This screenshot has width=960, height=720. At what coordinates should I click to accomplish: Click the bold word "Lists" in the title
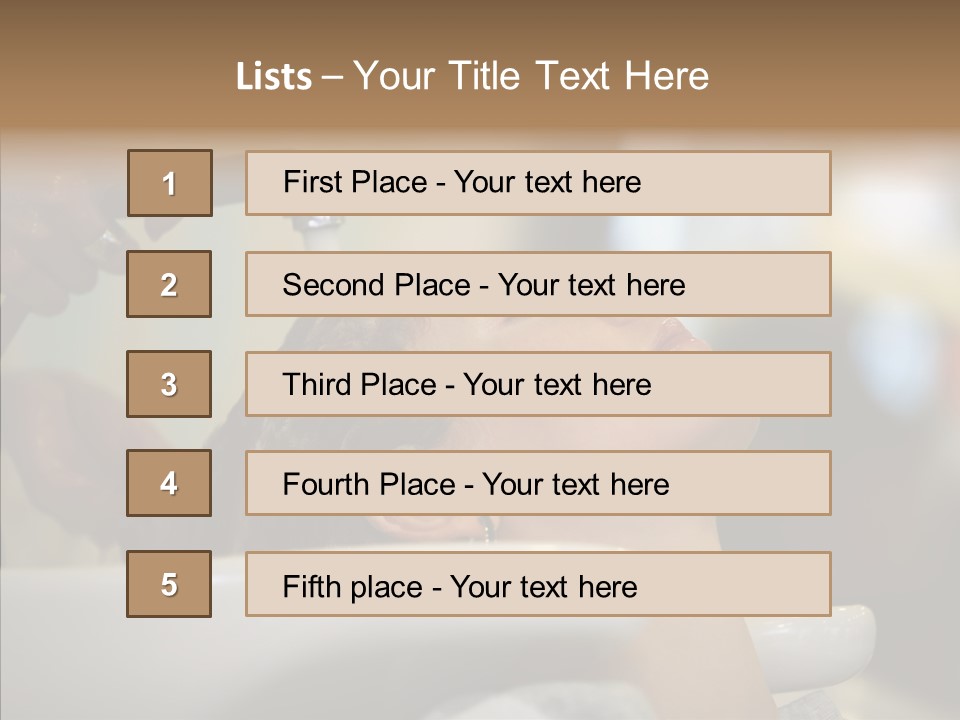pyautogui.click(x=274, y=76)
